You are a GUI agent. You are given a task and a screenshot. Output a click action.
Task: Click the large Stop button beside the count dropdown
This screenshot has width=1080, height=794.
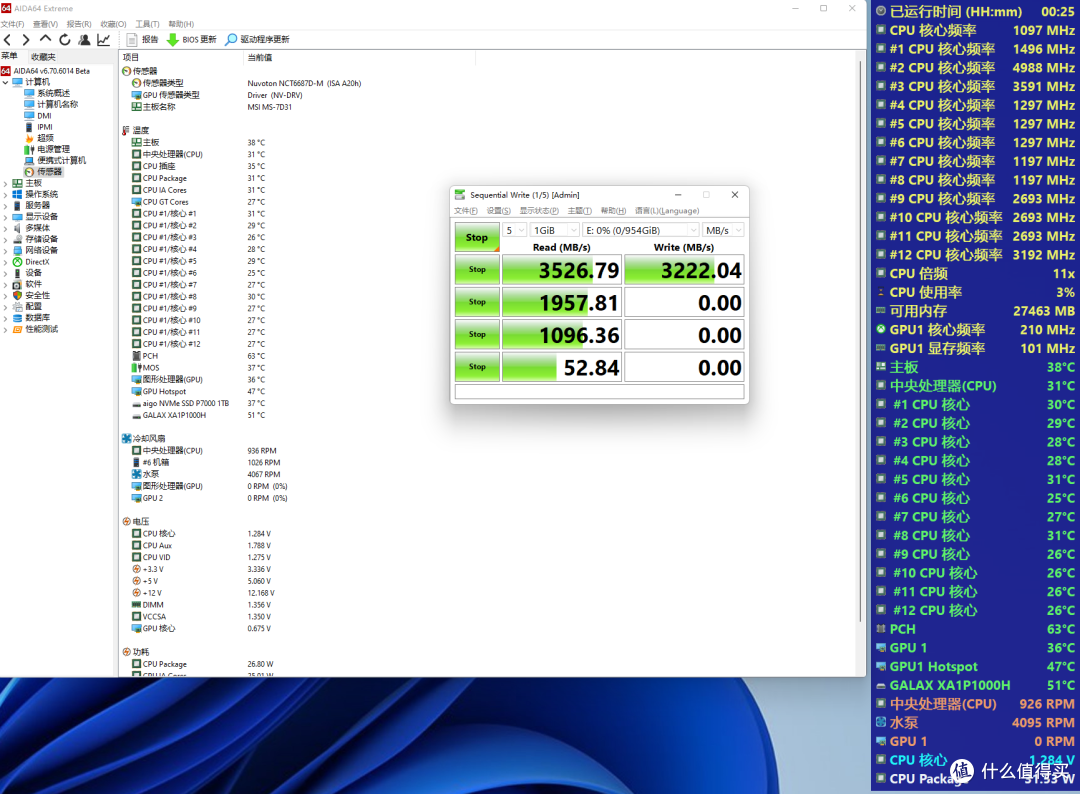point(477,237)
